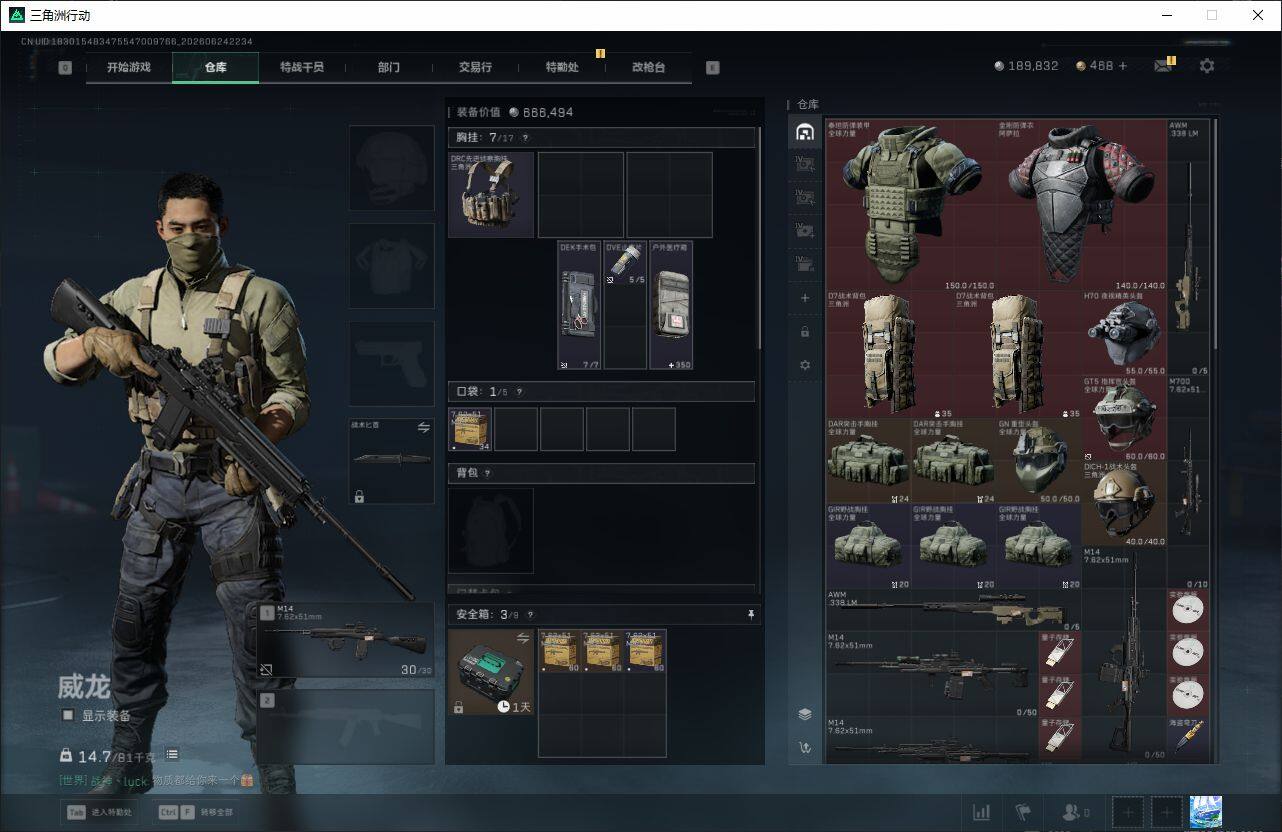The image size is (1282, 832).
Task: Select the GN heavy helmet item
Action: 1039,460
